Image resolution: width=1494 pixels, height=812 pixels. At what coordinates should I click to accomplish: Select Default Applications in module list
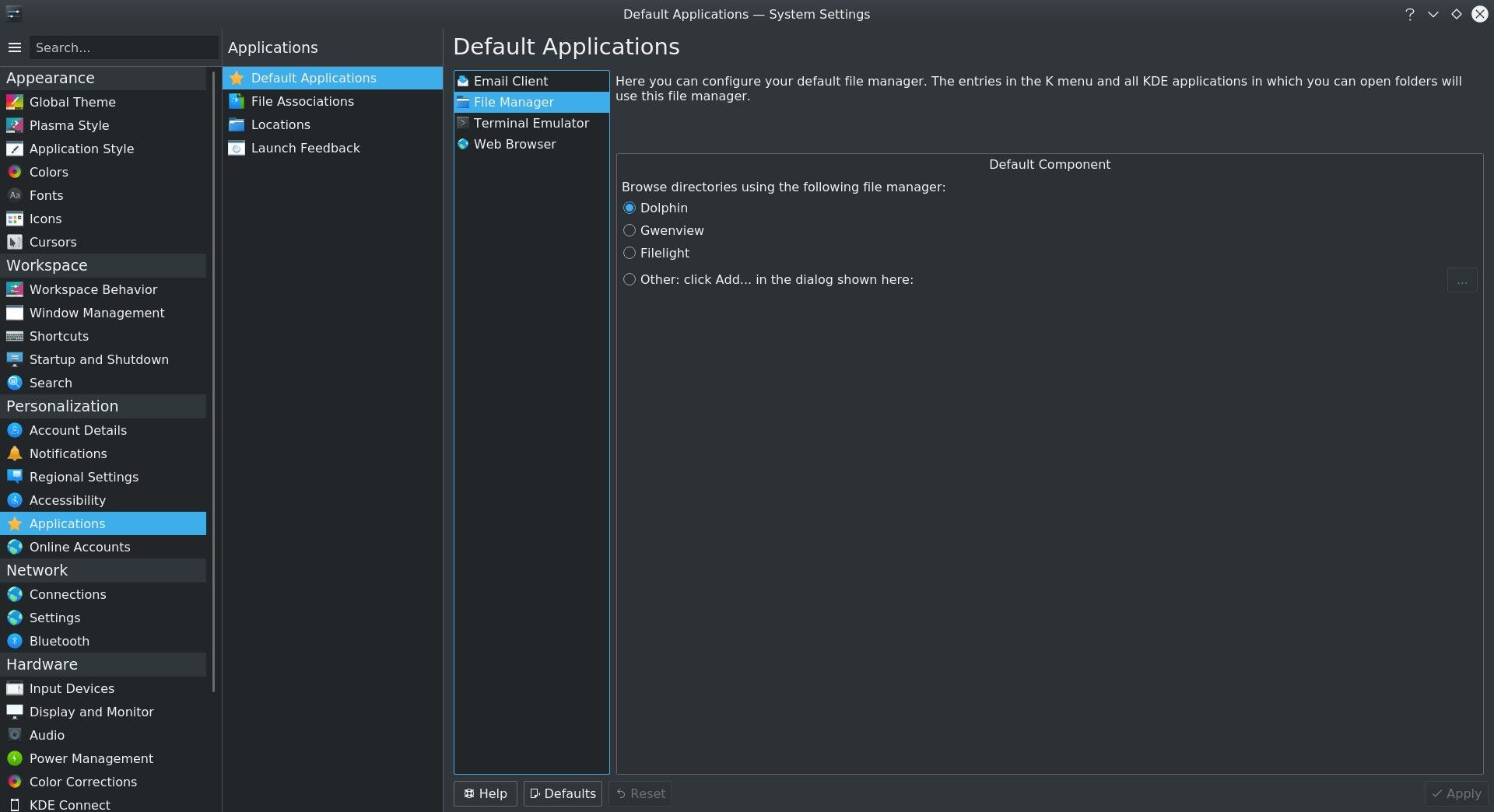coord(332,78)
